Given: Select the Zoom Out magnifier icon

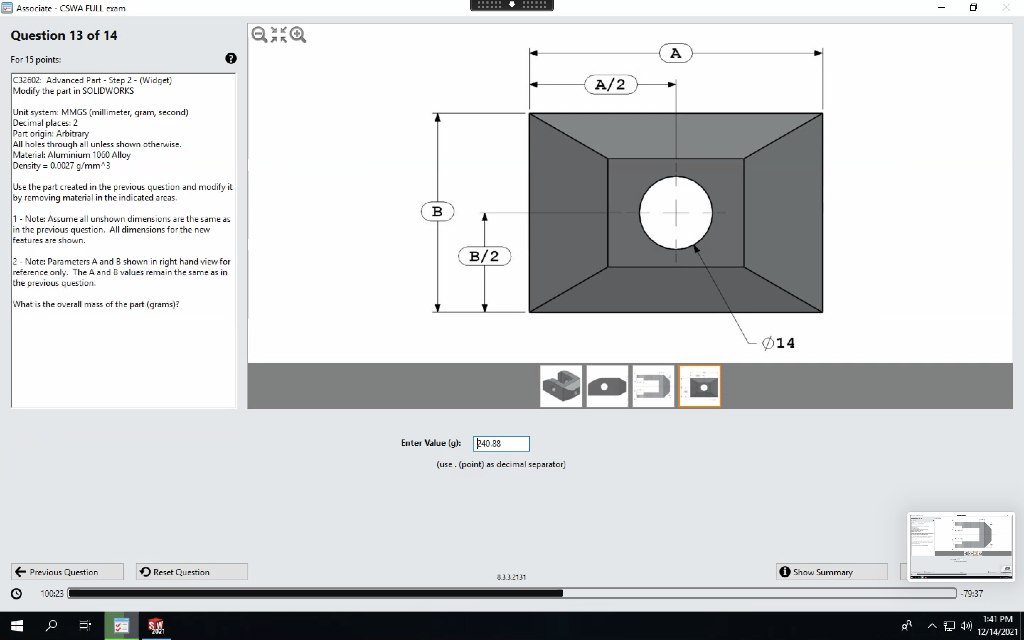Looking at the screenshot, I should 260,34.
